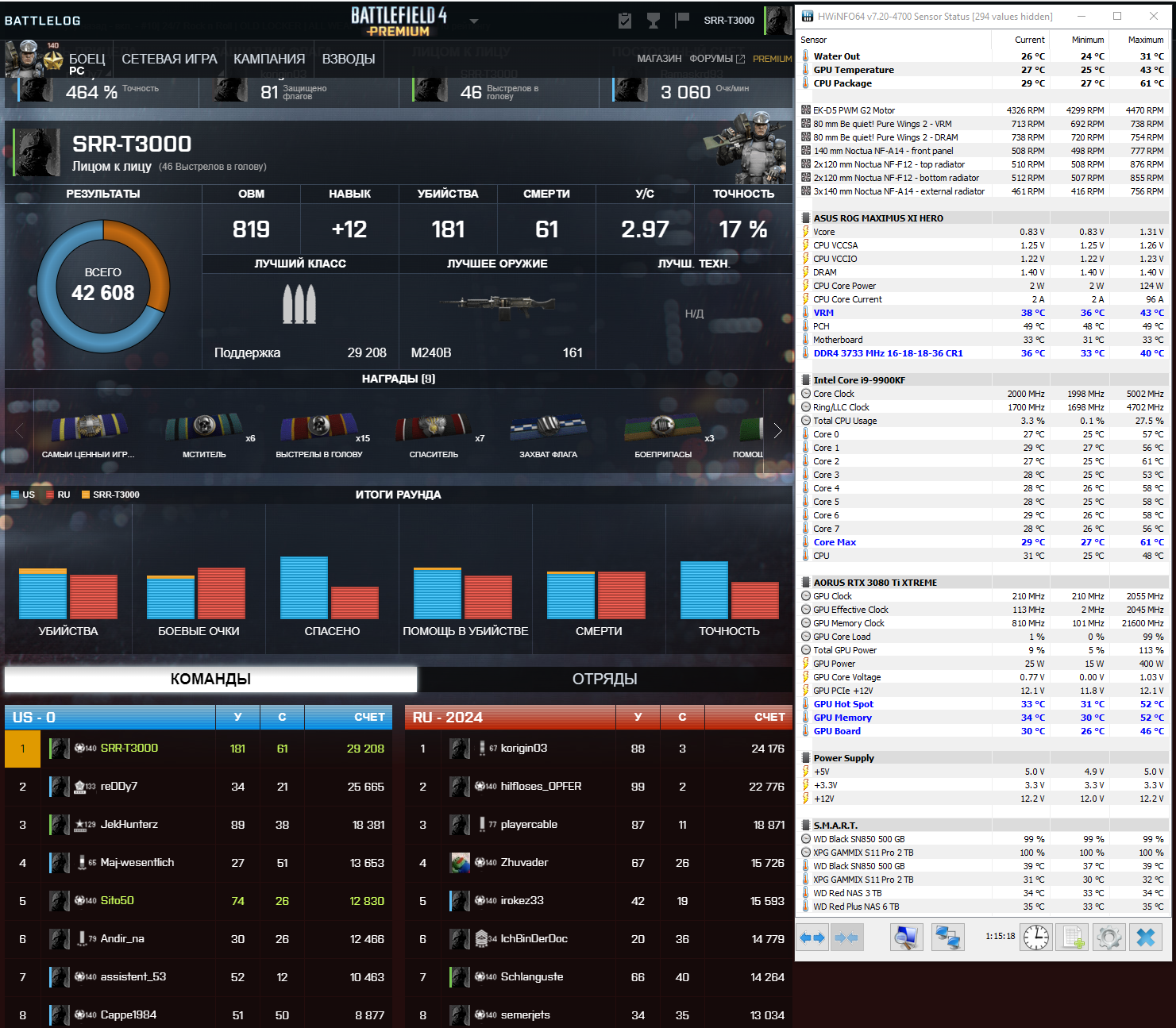The image size is (1176, 1028).
Task: Click the HWiNFO64 title bar icon
Action: coord(808,16)
